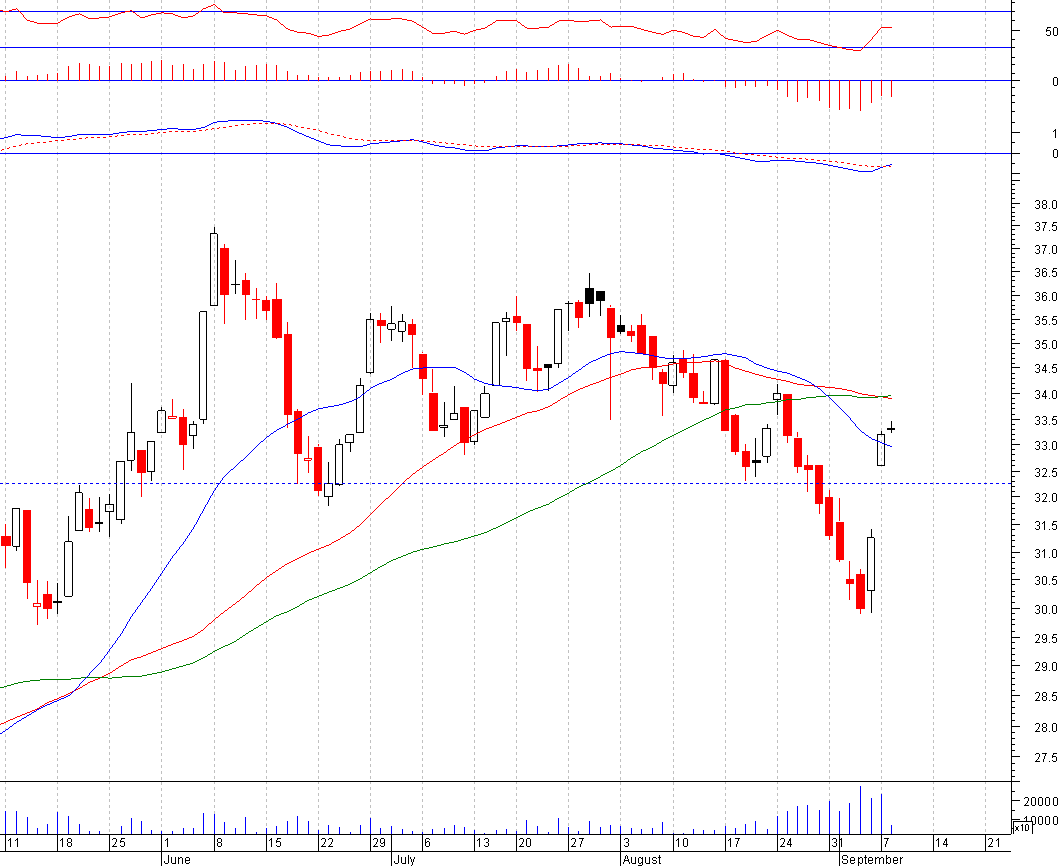
Task: Click the 29.0 price level label
Action: 1046,667
